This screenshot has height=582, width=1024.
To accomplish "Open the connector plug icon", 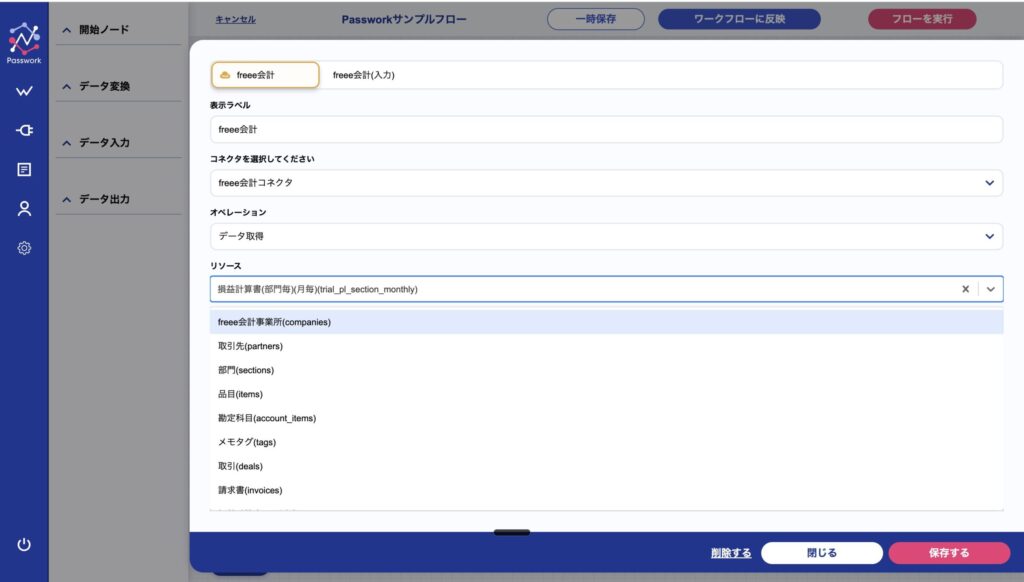I will point(24,130).
